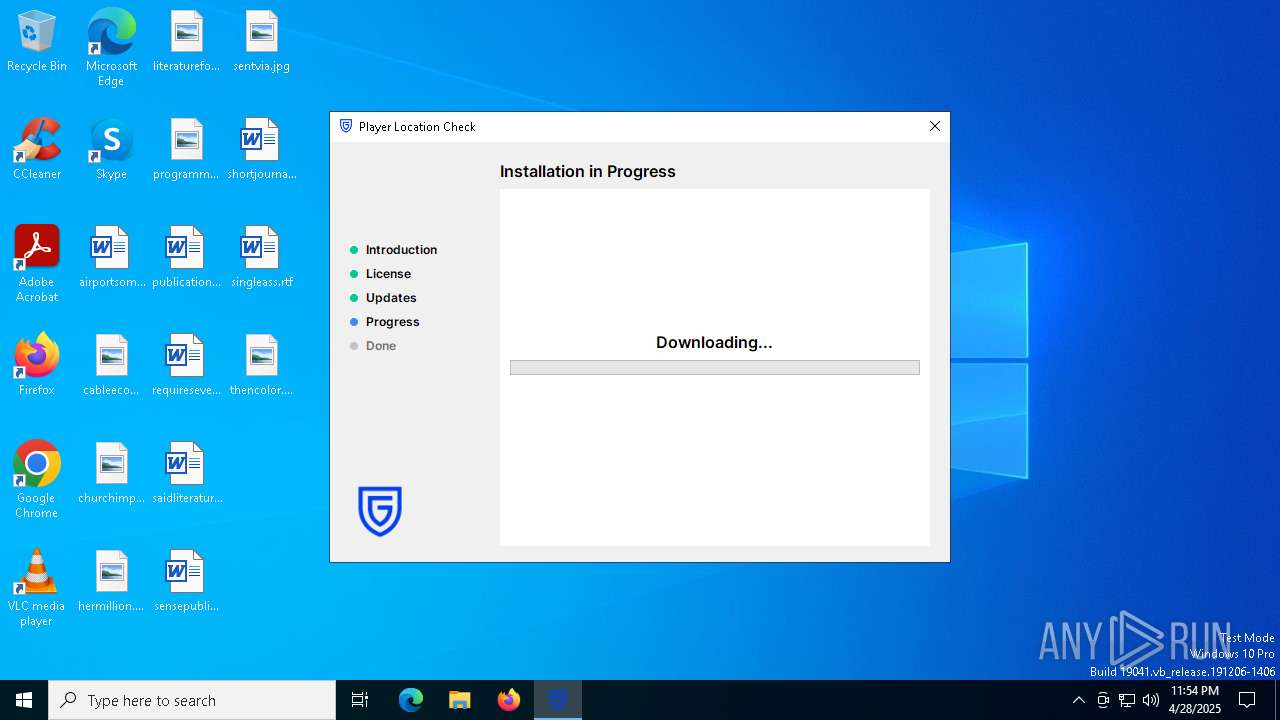The image size is (1280, 720).
Task: Select the hermillion... image file
Action: coord(111,582)
